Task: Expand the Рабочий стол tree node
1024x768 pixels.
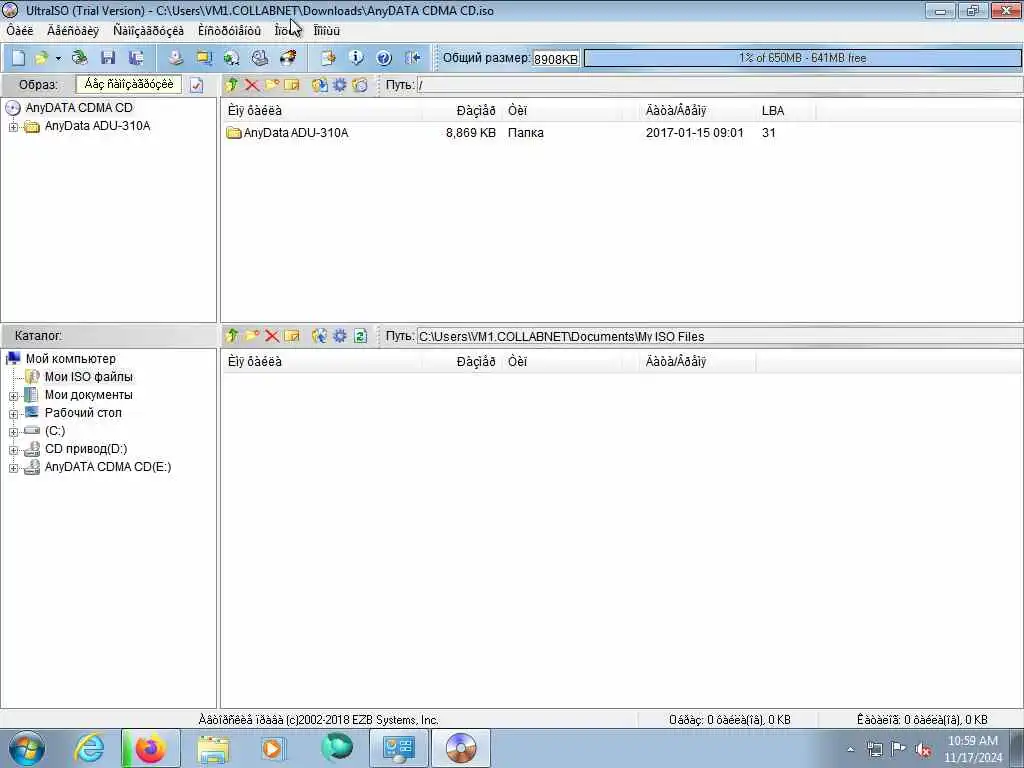Action: point(13,414)
